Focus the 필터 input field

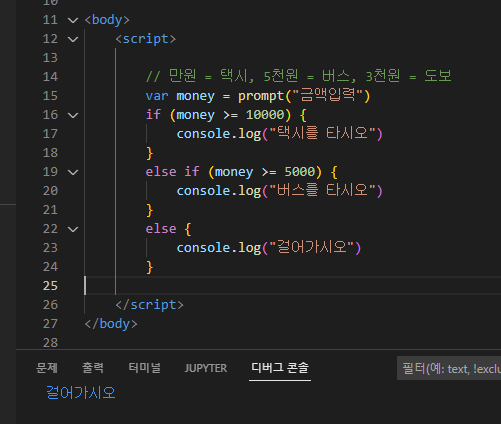pos(449,368)
